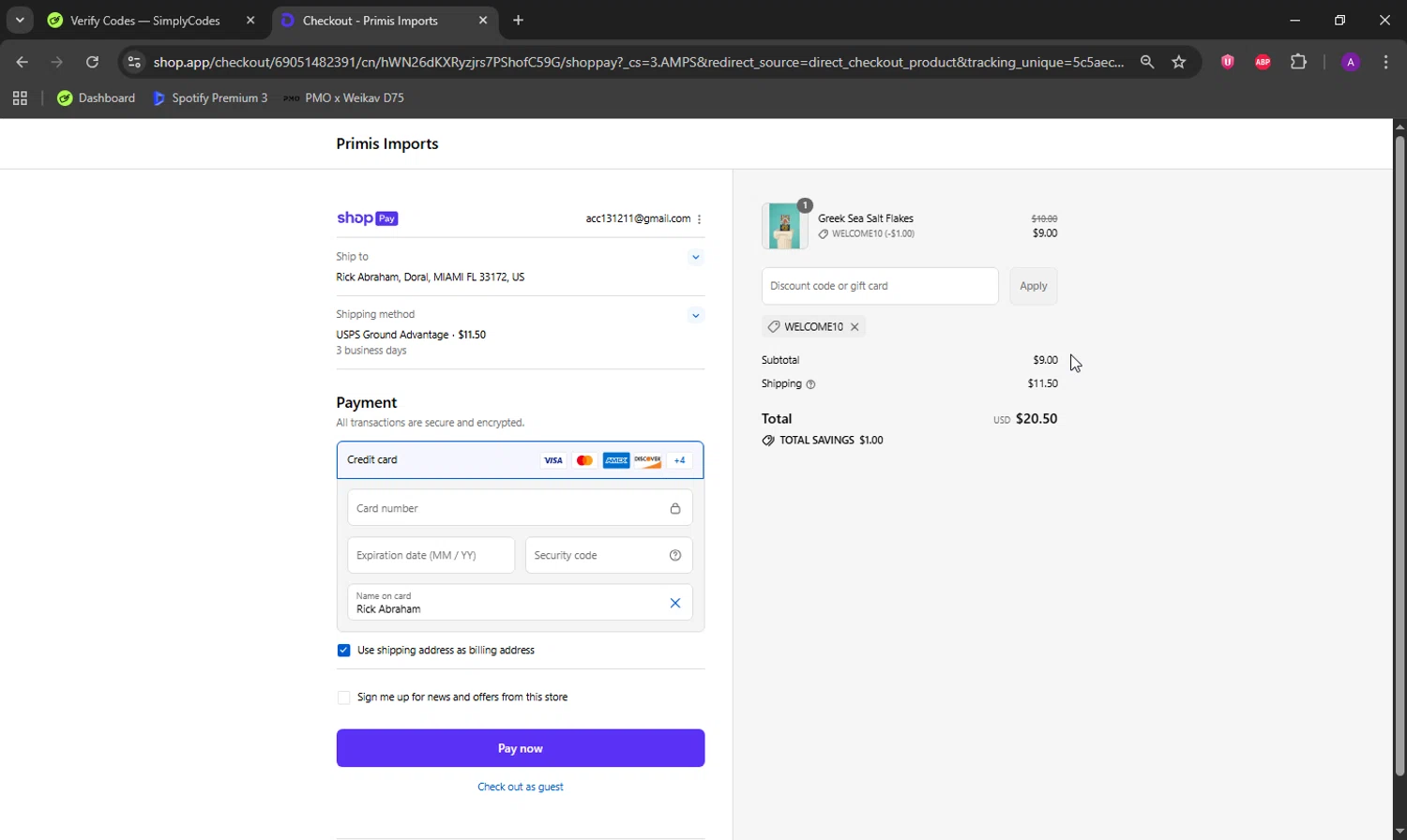Click the lock icon in Card number field
Viewport: 1407px width, 840px height.
(675, 508)
